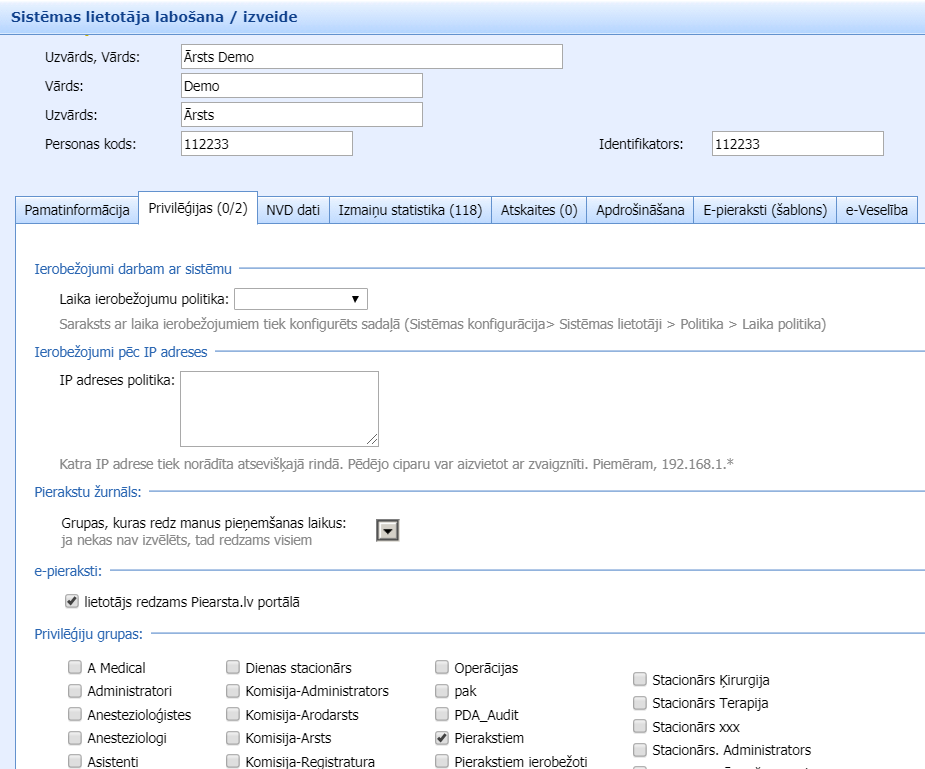Uncheck the Pierakstiem privilege group
This screenshot has width=925, height=769.
[x=442, y=738]
